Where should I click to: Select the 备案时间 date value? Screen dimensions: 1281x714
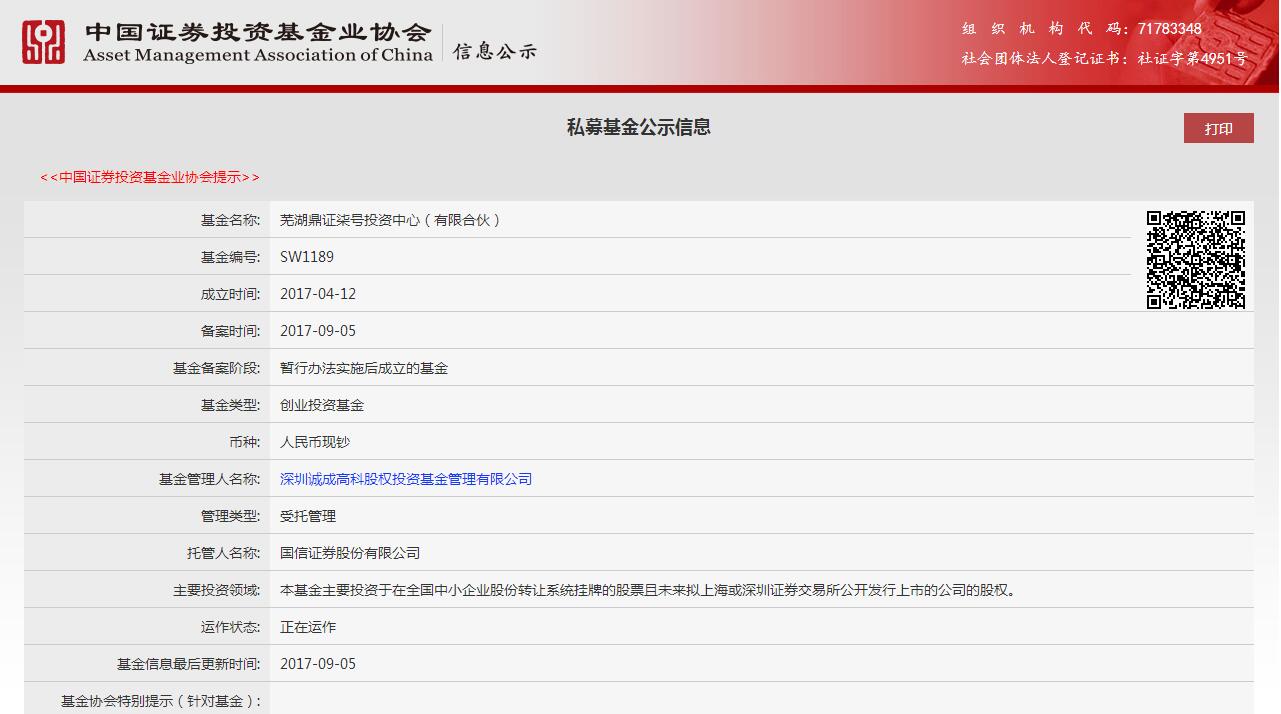pyautogui.click(x=318, y=331)
